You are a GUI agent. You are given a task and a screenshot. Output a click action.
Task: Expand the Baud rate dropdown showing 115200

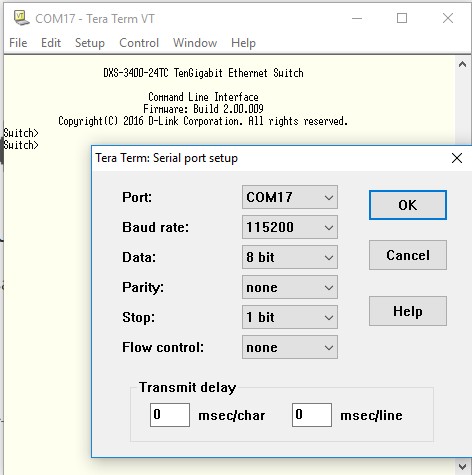tap(290, 227)
